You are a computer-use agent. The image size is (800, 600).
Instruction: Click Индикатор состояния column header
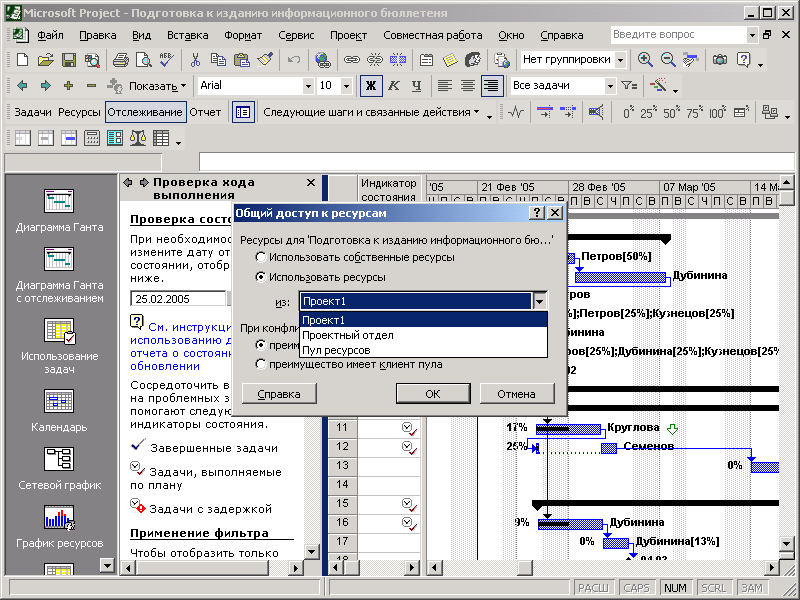click(388, 190)
